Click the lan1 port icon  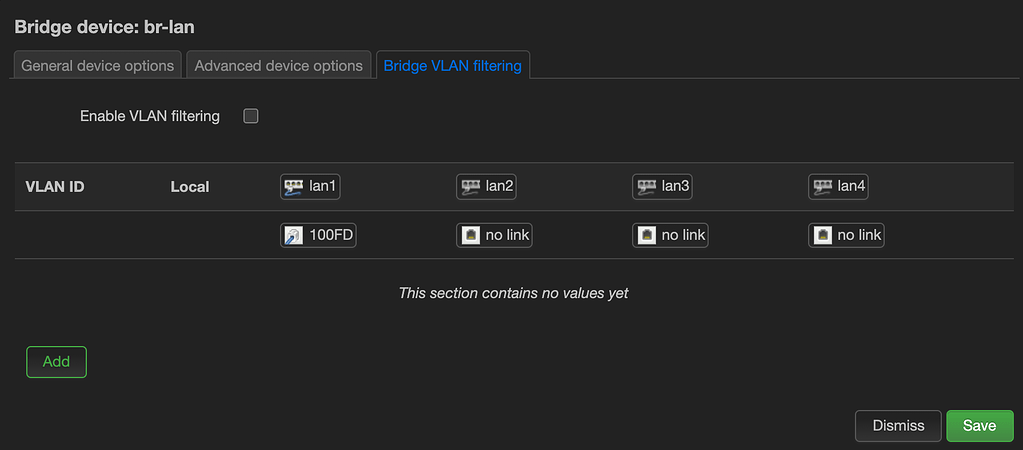[x=294, y=186]
